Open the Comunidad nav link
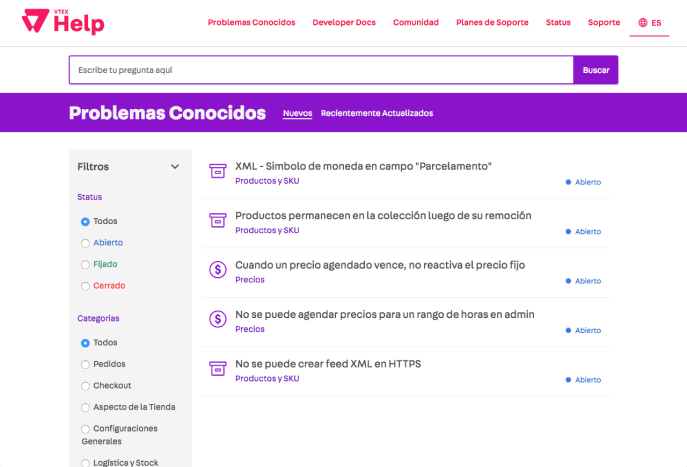687x467 pixels. click(x=416, y=22)
